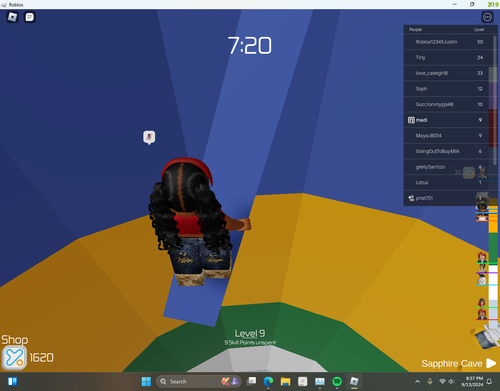Open the chart-style app on taskbar
The height and width of the screenshot is (391, 500).
320,381
